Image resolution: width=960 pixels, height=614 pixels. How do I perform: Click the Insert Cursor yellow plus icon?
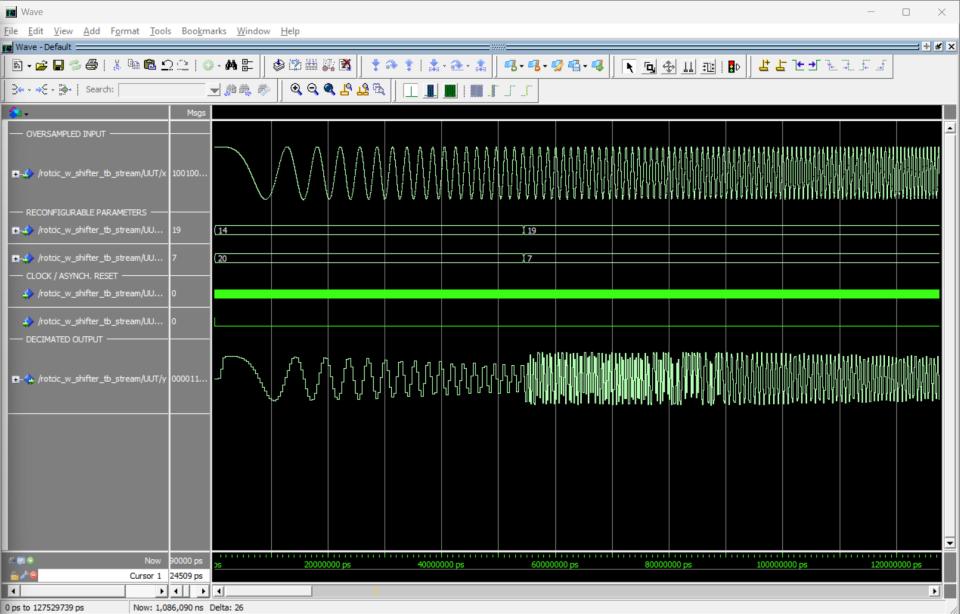764,66
